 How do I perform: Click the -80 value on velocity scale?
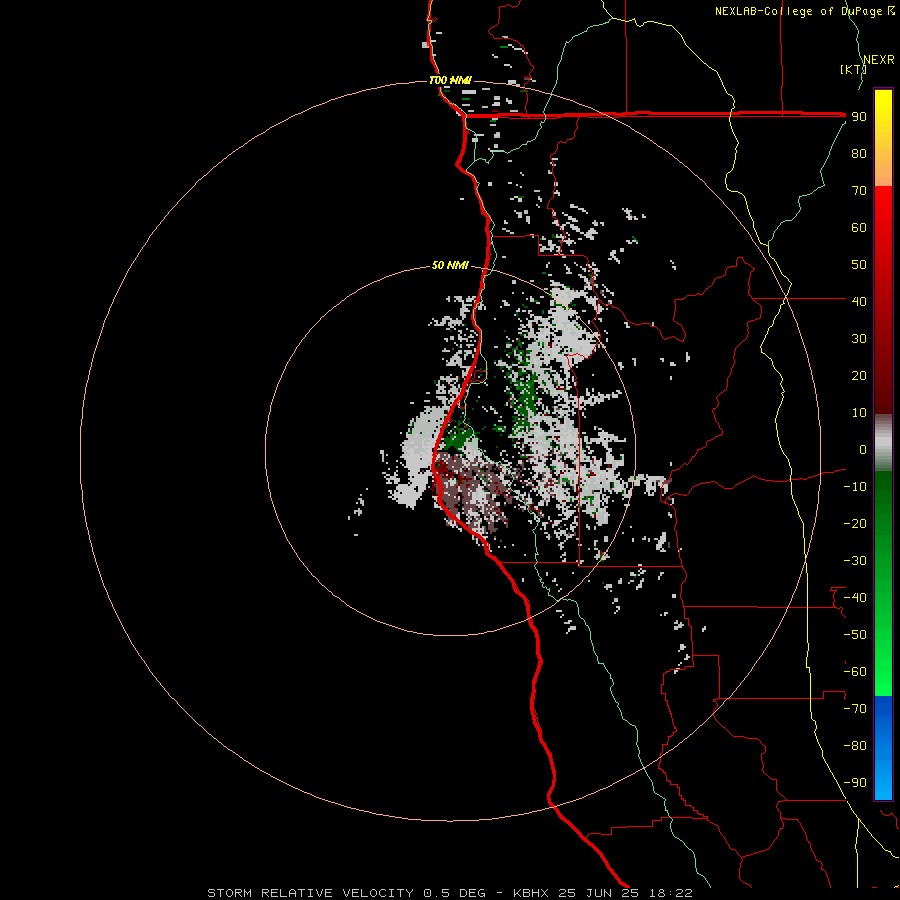855,746
